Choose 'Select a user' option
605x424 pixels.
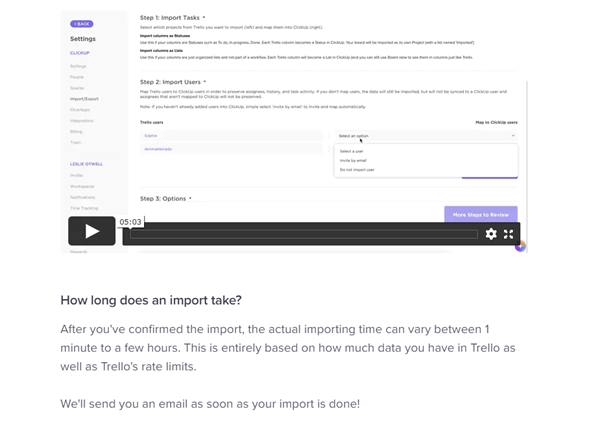tap(352, 150)
